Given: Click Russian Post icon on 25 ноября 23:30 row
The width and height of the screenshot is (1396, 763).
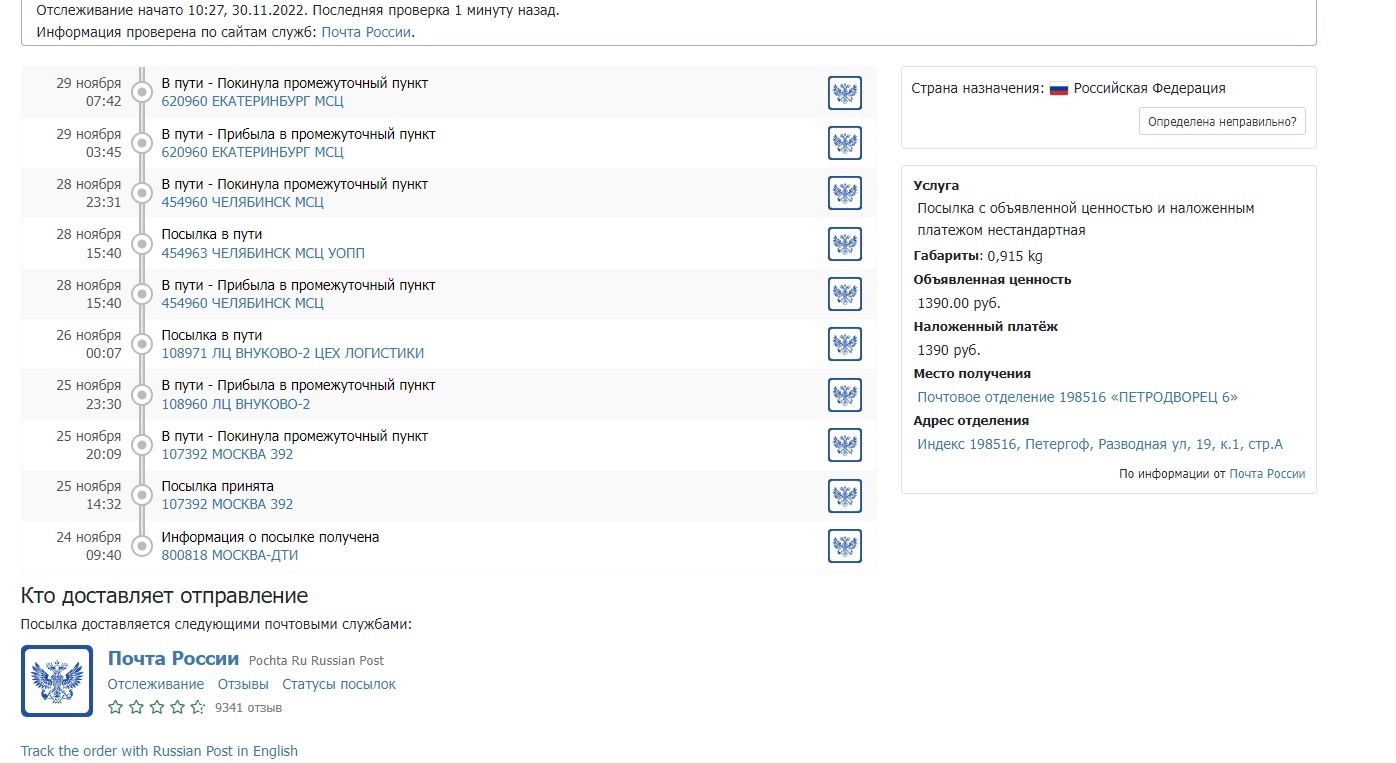Looking at the screenshot, I should point(845,395).
